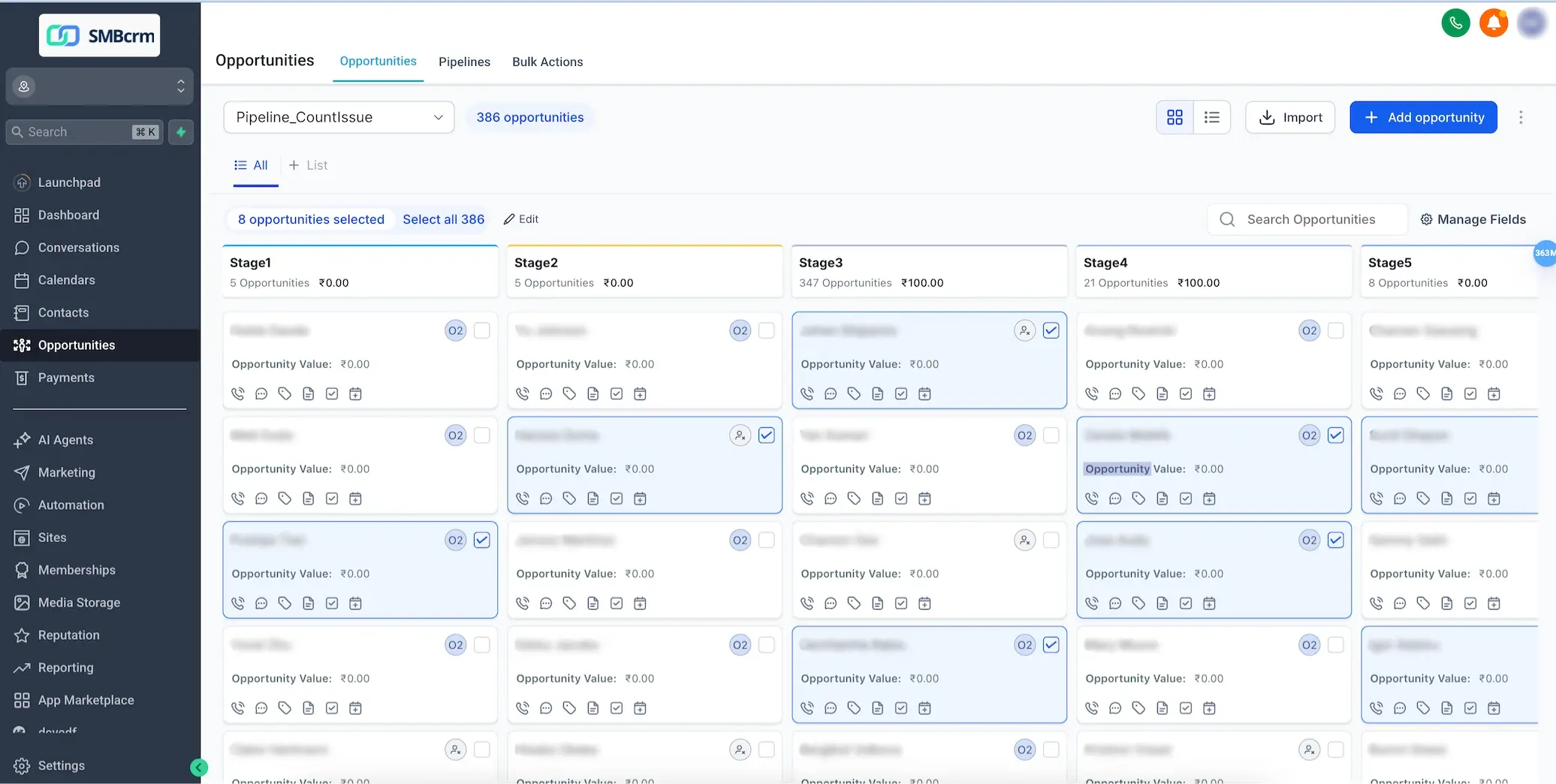1556x784 pixels.
Task: Click the 8 opportunities selected label
Action: [x=311, y=219]
